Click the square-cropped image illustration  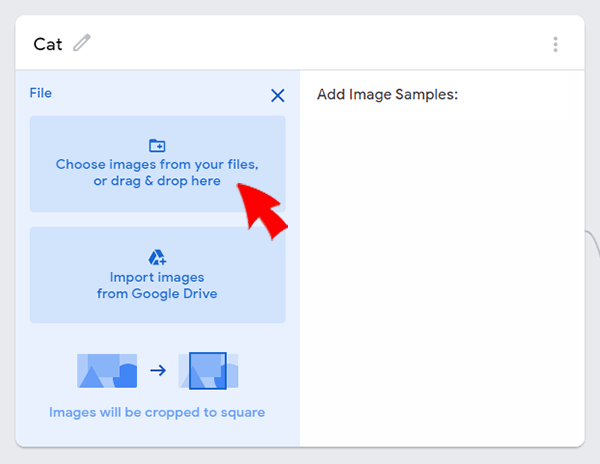[208, 371]
